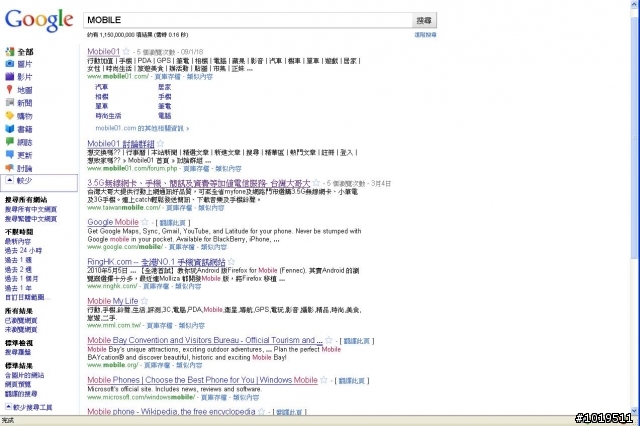Star the Mobile01 forum result

click(160, 144)
